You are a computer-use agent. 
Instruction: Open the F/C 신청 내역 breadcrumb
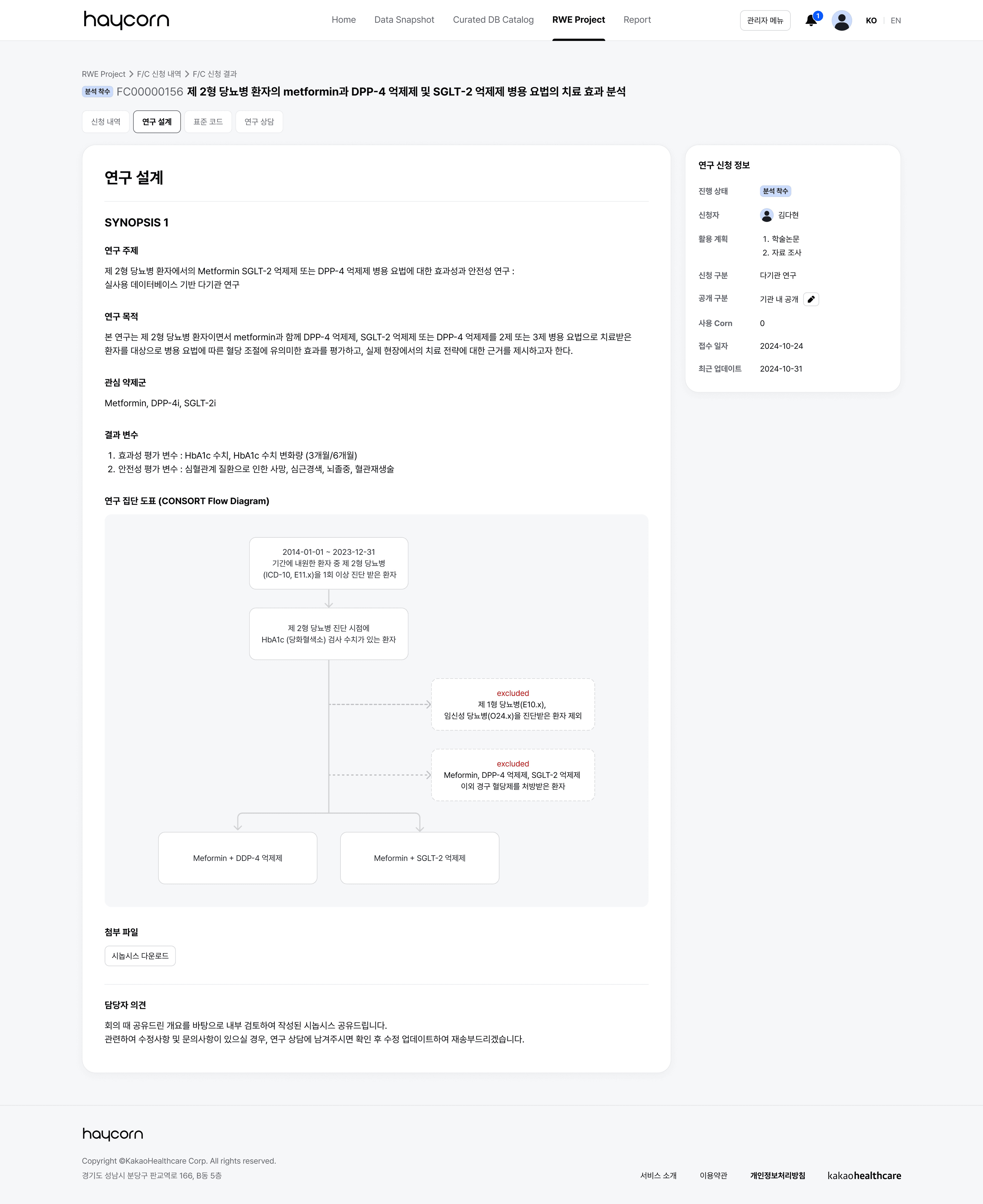pyautogui.click(x=158, y=74)
